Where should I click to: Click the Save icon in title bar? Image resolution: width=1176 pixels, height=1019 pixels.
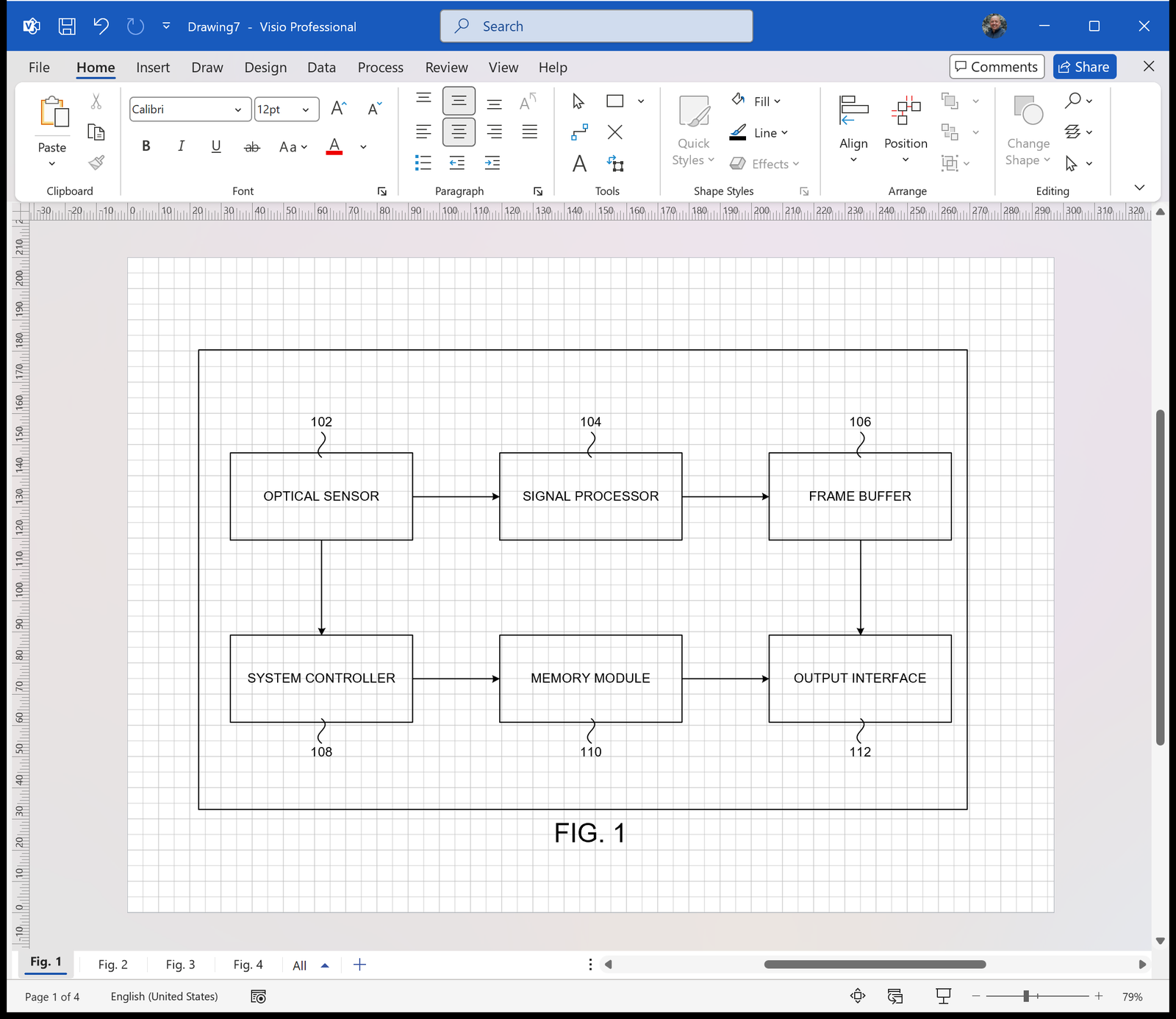(67, 26)
